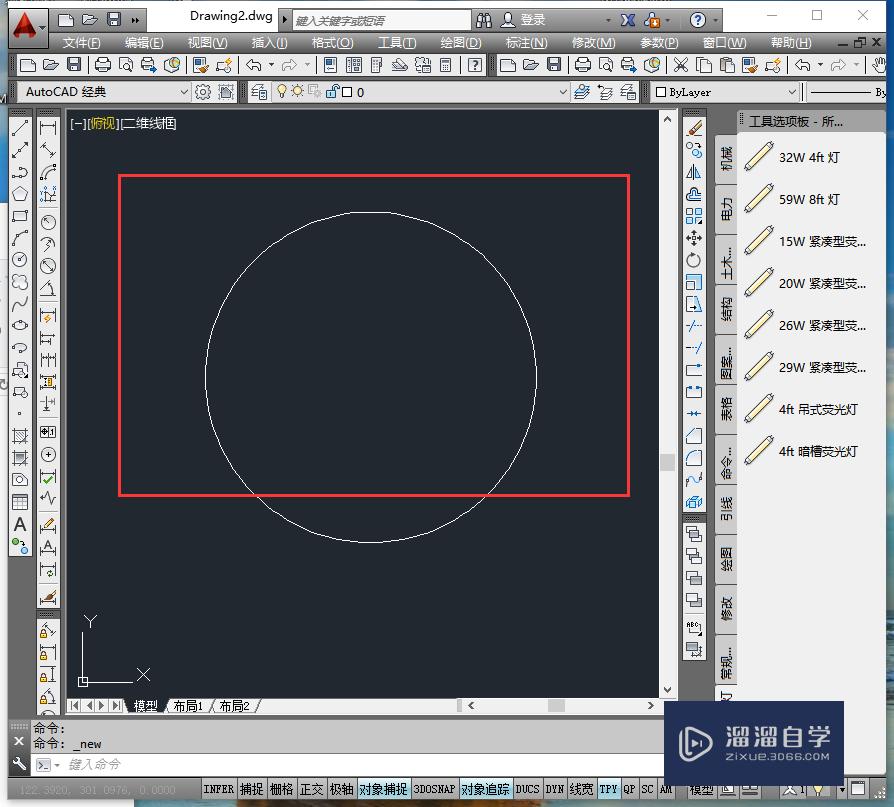The image size is (894, 807).
Task: Open the AutoCAD 经典 workspace dropdown
Action: pos(103,92)
